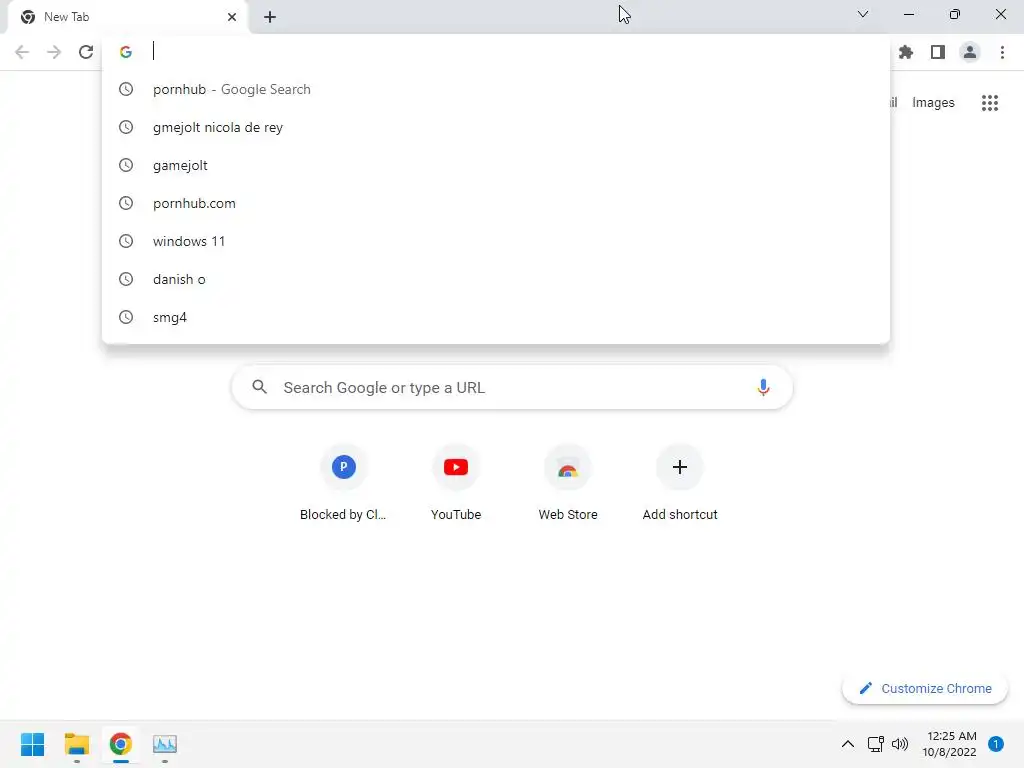Open Chrome three-dot menu

(x=1002, y=52)
